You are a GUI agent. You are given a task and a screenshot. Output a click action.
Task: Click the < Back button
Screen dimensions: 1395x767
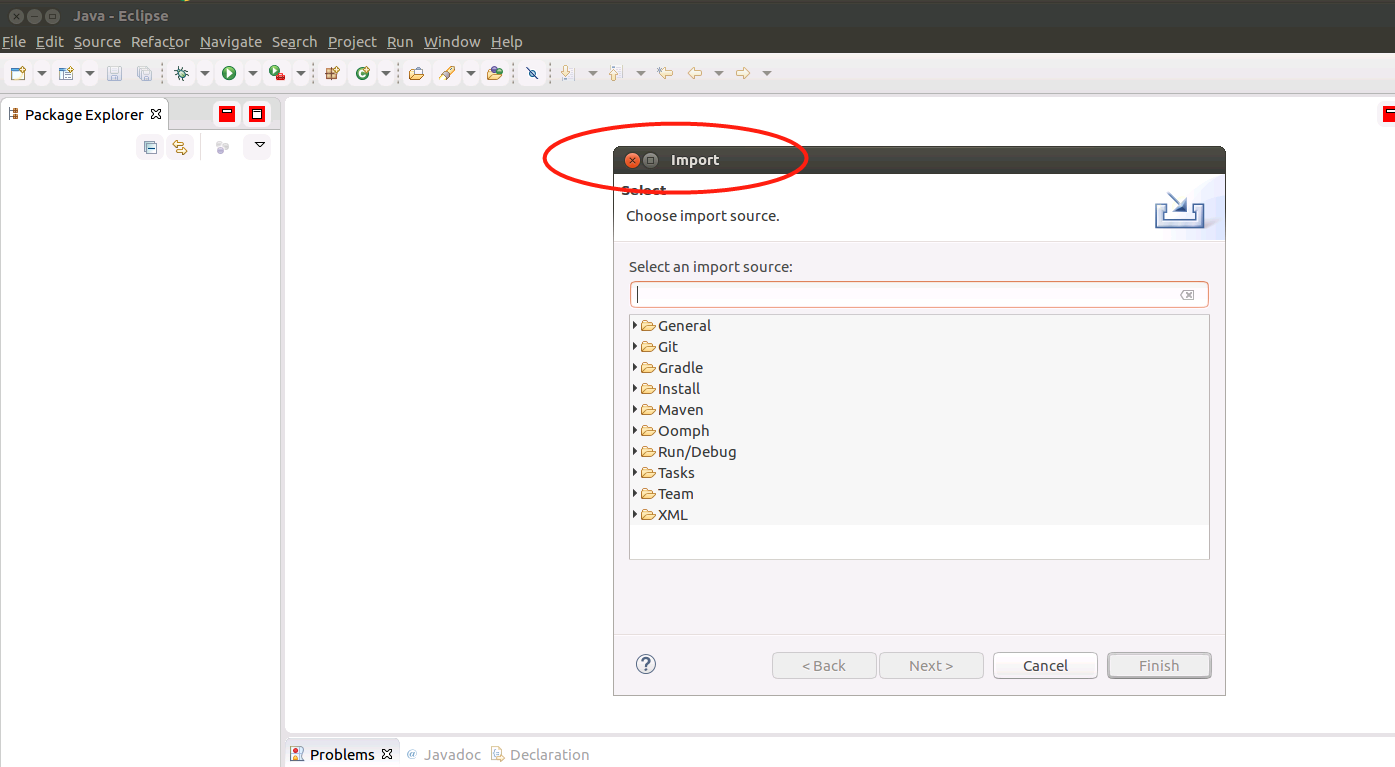coord(824,665)
